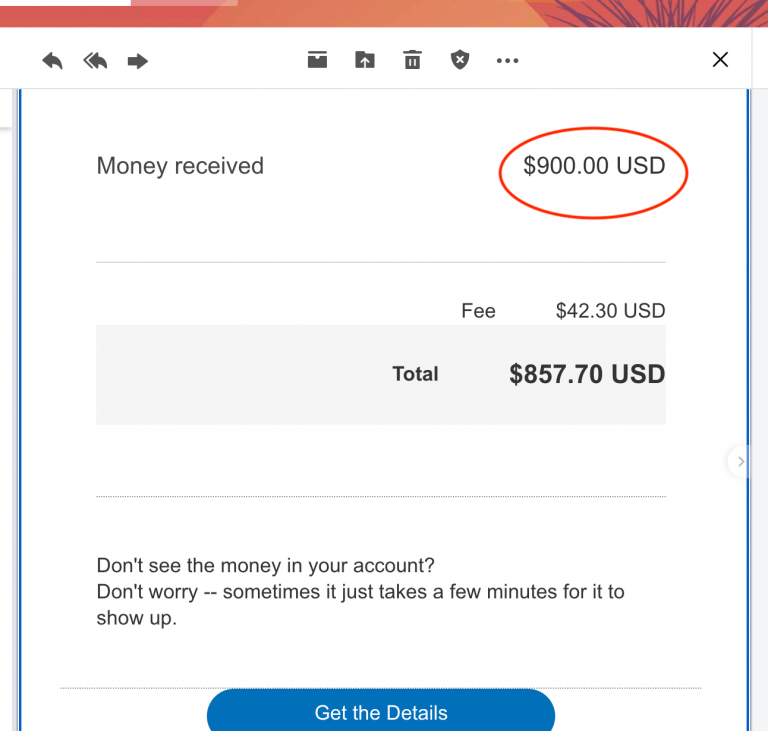Screen dimensions: 768x731
Task: Click the Fee label text
Action: point(478,311)
